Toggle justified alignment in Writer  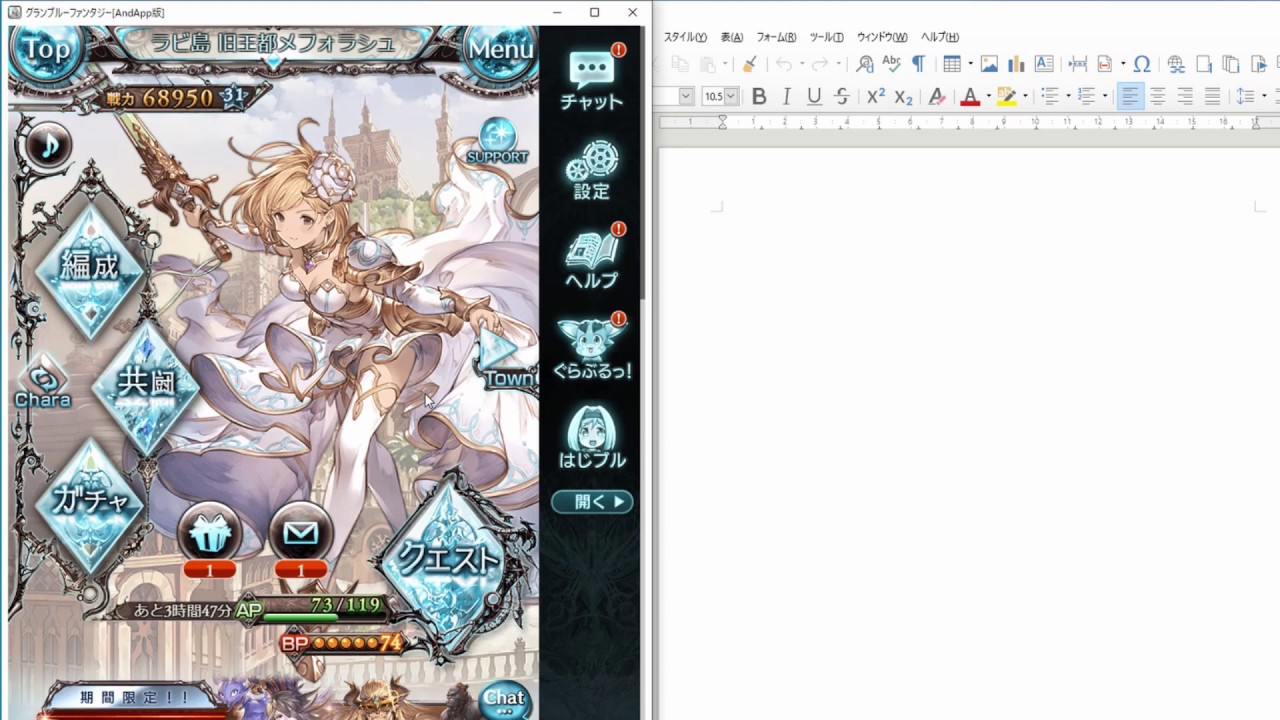coord(1212,96)
